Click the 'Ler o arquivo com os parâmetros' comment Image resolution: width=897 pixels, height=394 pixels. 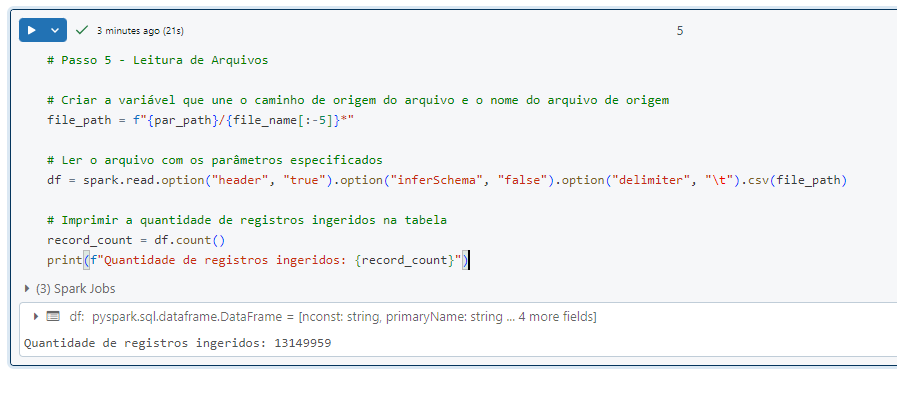click(x=215, y=160)
